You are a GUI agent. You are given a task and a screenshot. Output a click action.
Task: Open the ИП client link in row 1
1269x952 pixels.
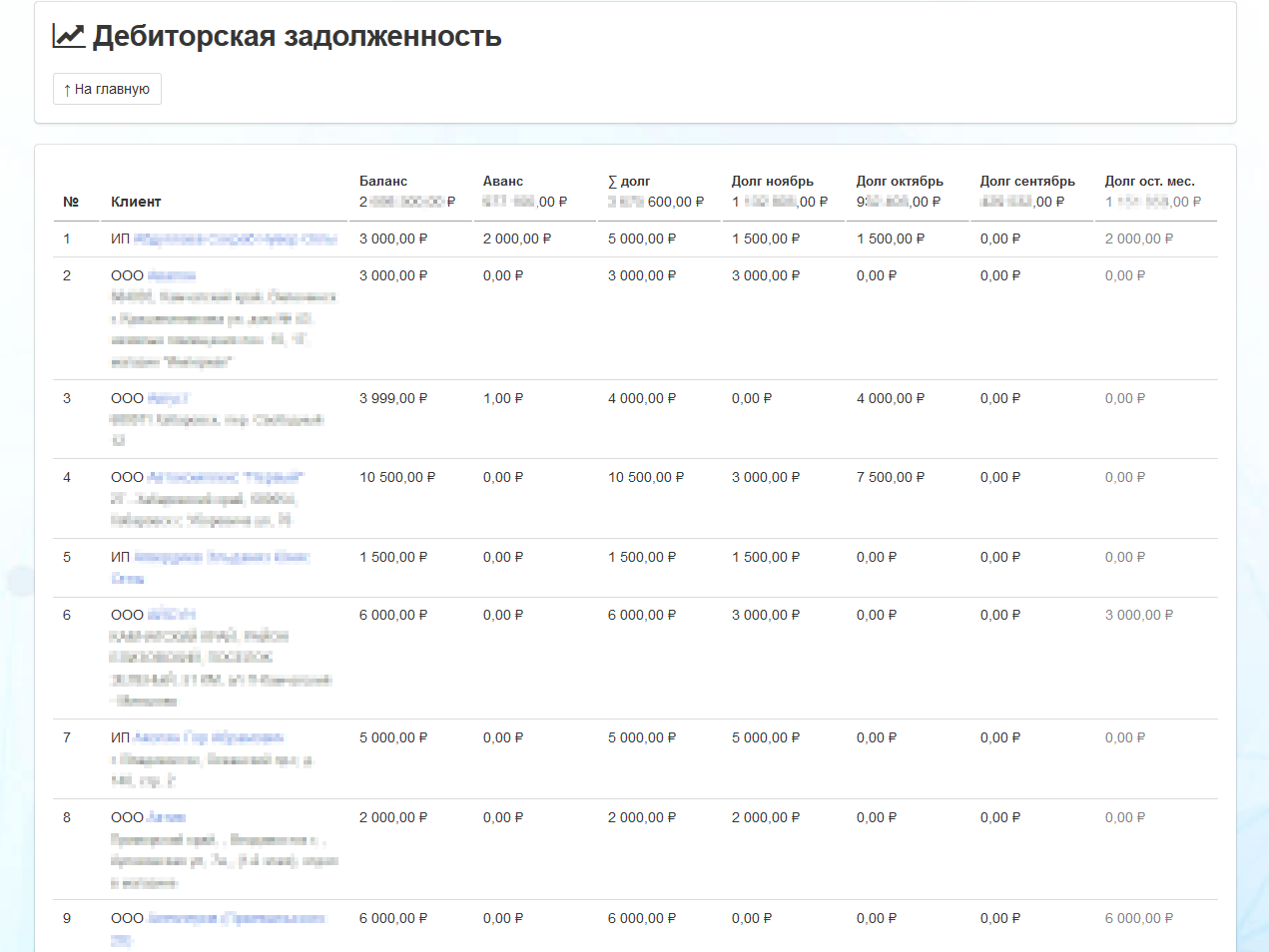(x=235, y=239)
